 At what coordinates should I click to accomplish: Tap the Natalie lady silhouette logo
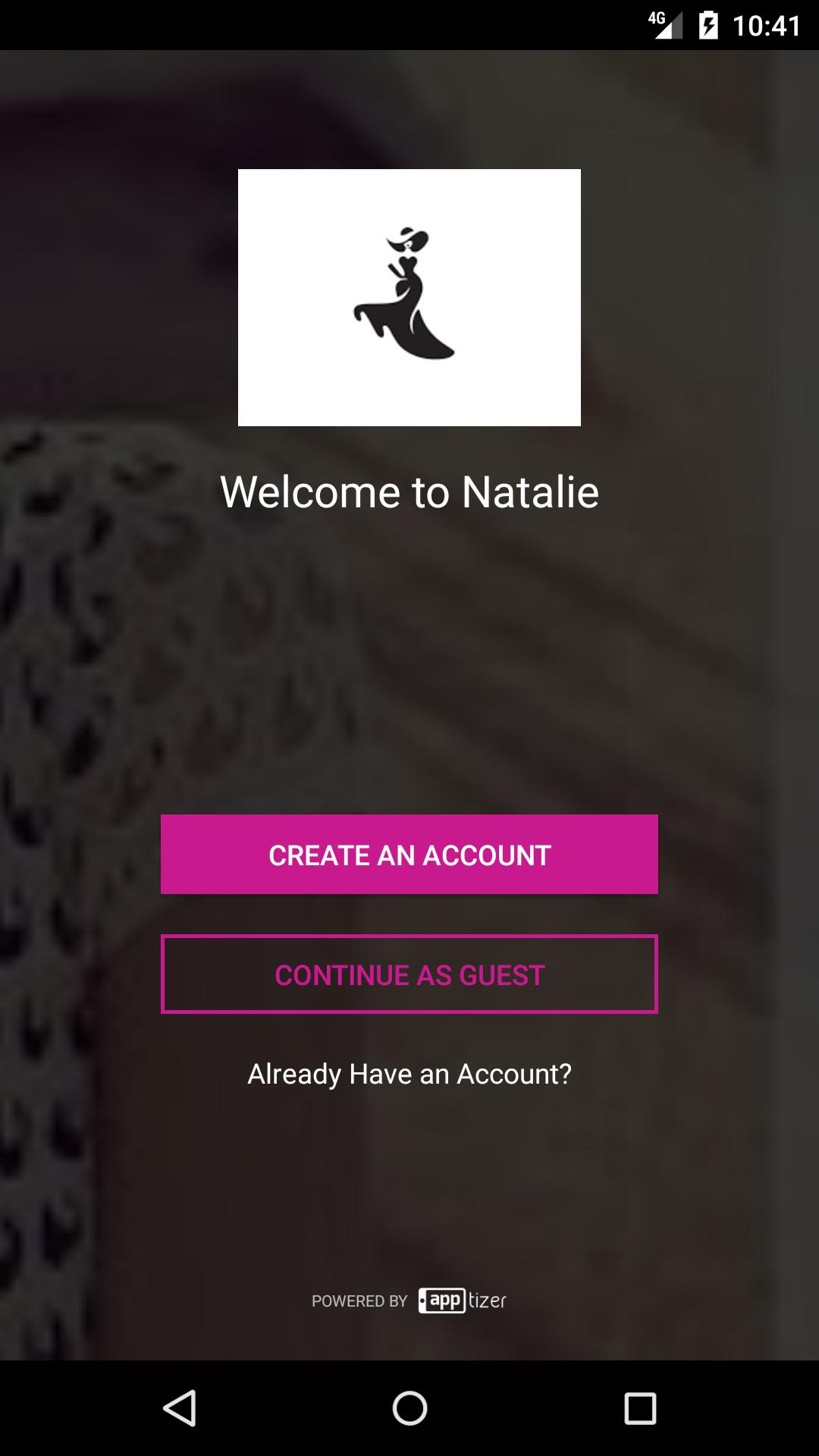404,293
